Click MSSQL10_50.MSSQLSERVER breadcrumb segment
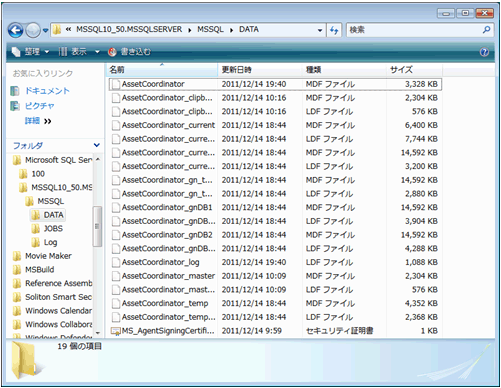Viewport: 501px width, 388px height. coord(129,30)
